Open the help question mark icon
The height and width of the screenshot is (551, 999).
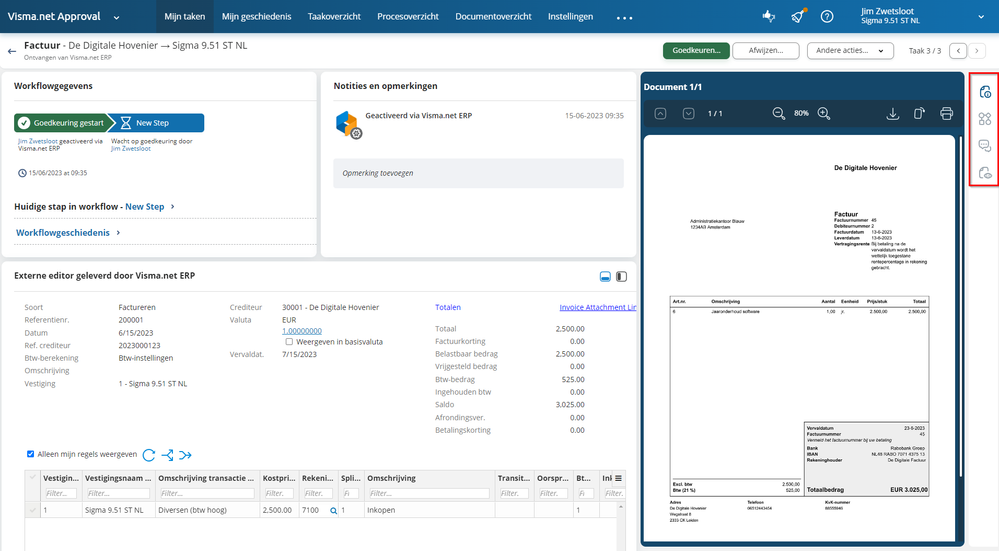[x=827, y=17]
